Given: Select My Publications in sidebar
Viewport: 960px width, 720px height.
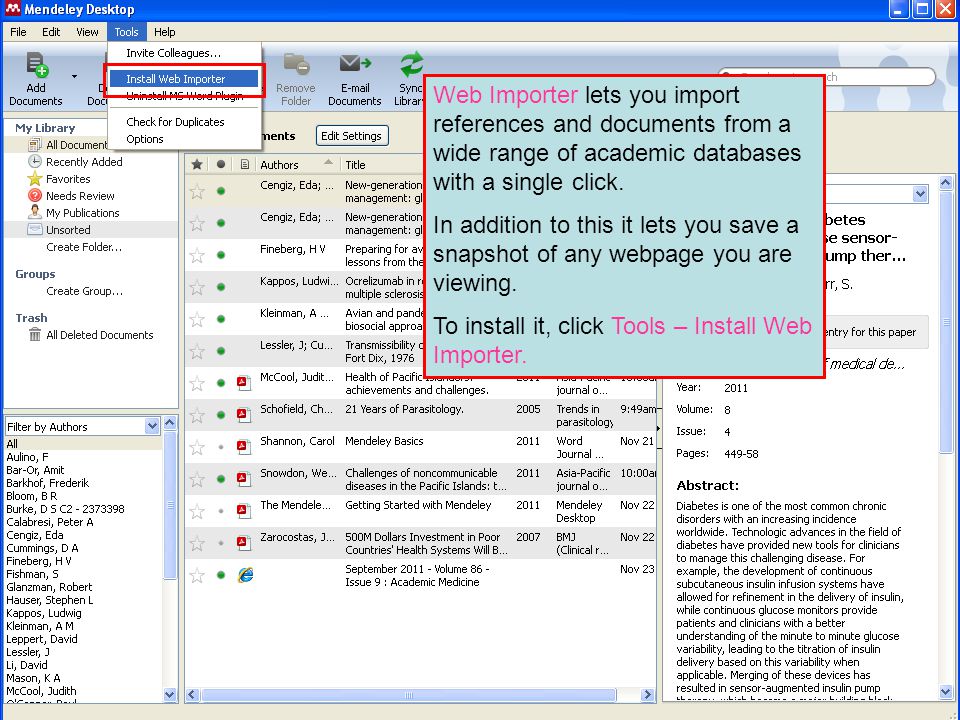Looking at the screenshot, I should coord(83,213).
